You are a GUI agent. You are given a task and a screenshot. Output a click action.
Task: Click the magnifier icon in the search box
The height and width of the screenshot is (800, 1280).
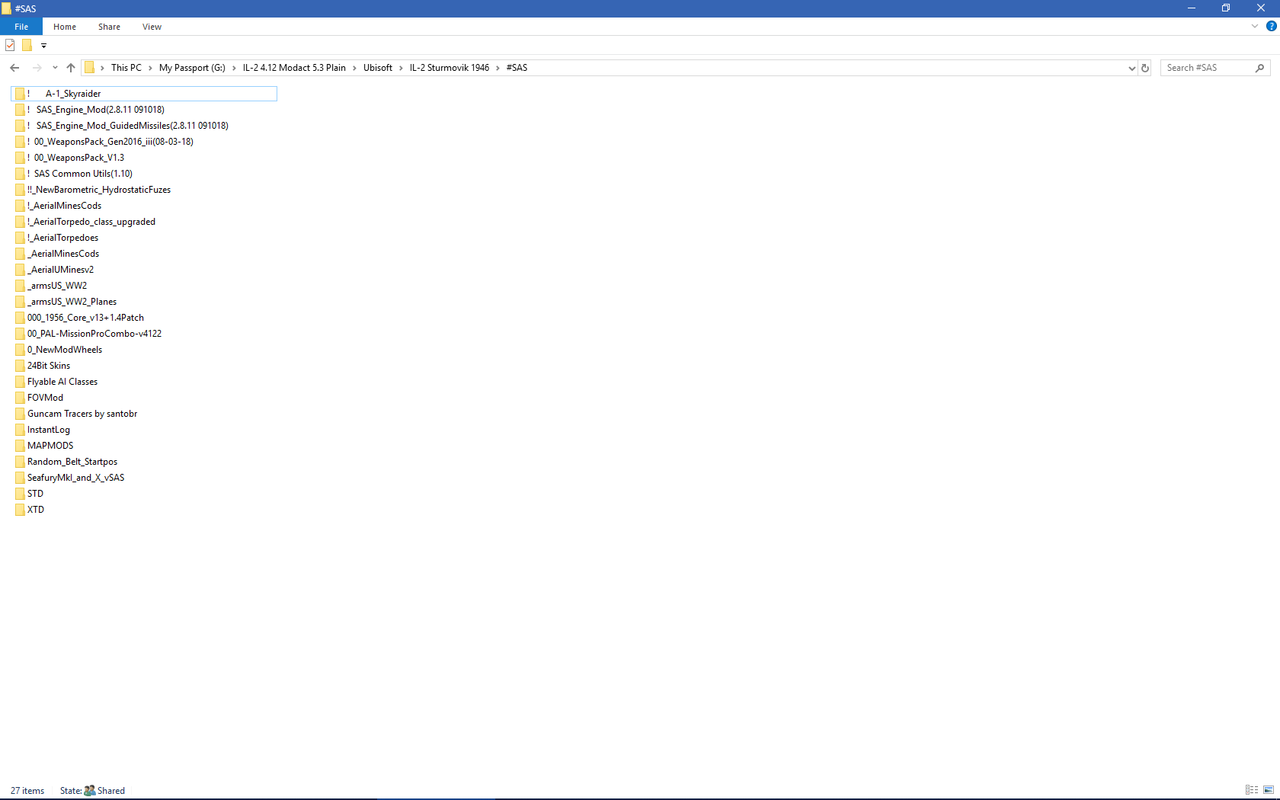[x=1260, y=67]
